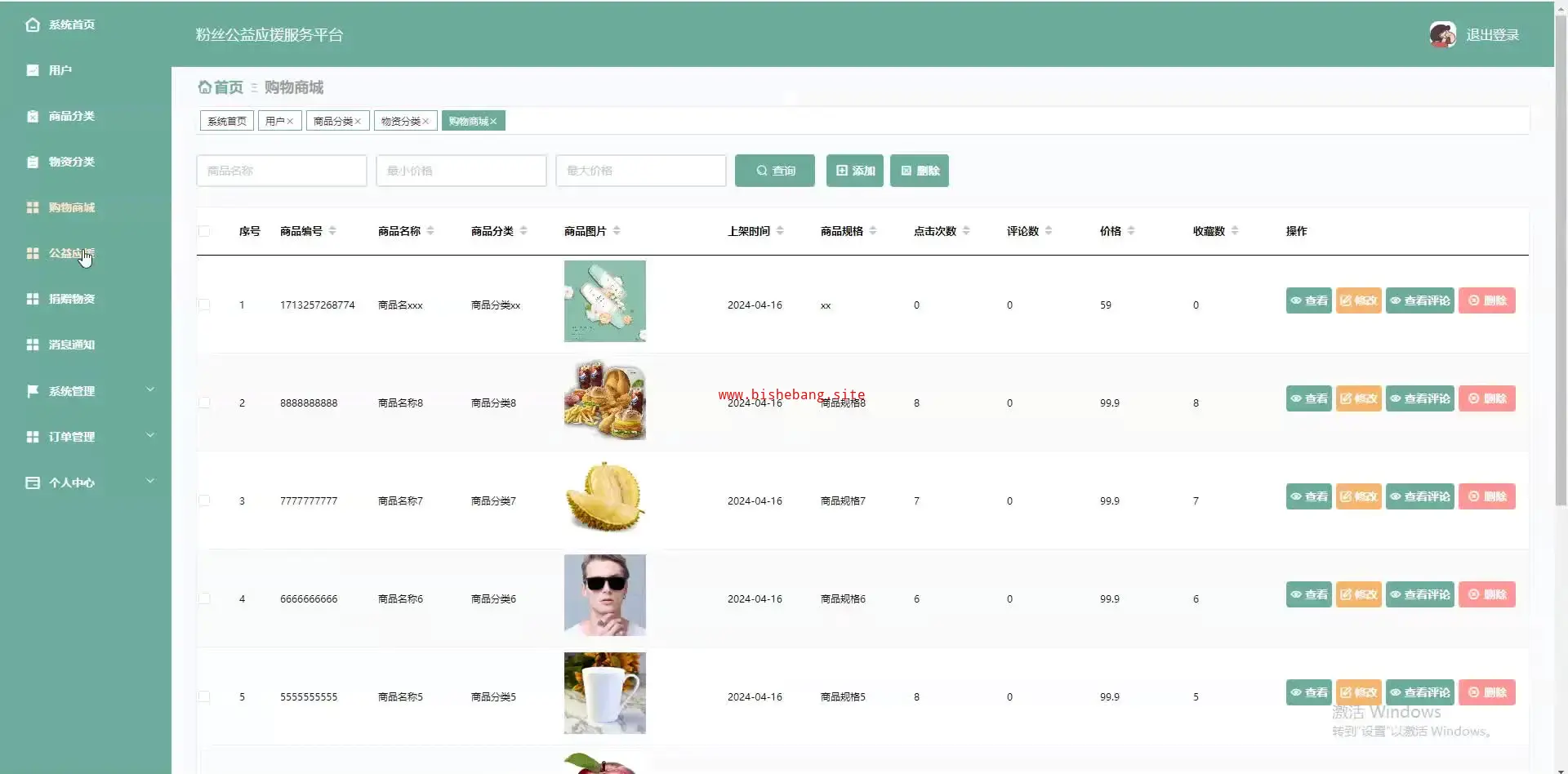Expand the 订单管理 submenu arrow
The height and width of the screenshot is (774, 1568).
[x=150, y=436]
